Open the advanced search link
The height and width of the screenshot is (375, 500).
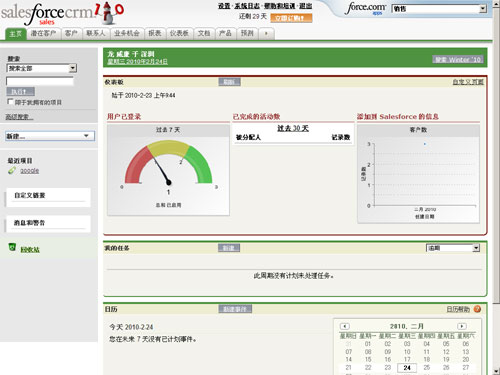click(19, 117)
